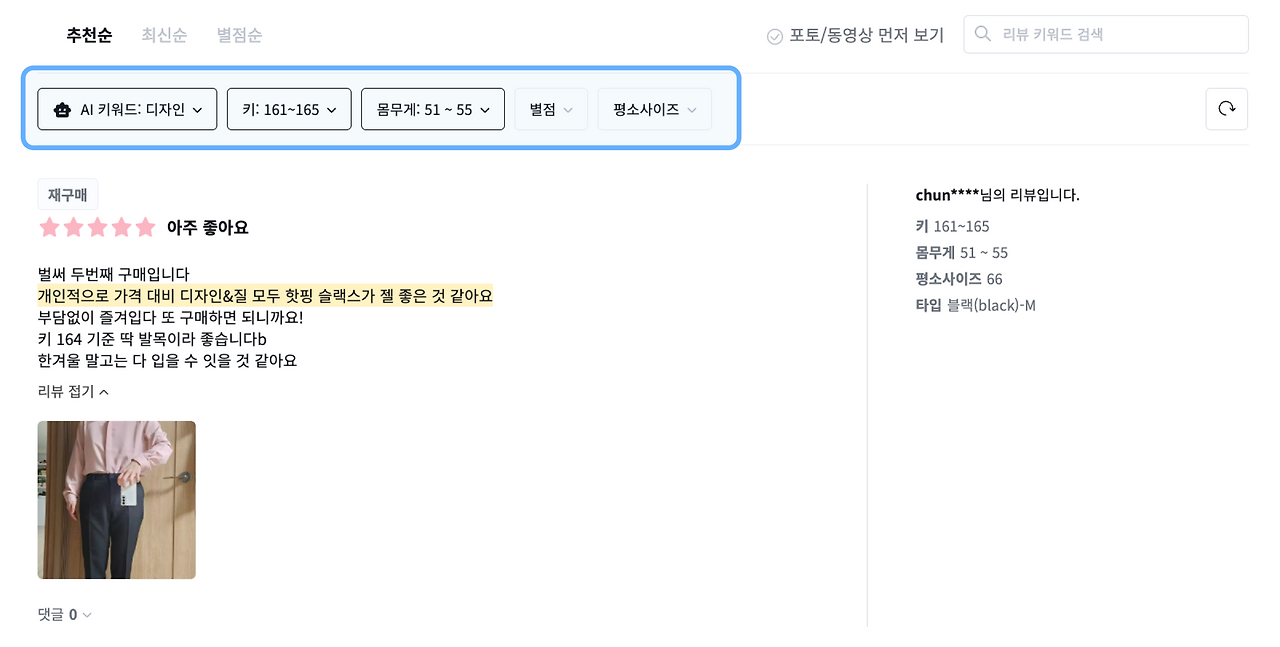Switch to the 최신순 sort tab
Screen dimensions: 1280x647
click(164, 34)
